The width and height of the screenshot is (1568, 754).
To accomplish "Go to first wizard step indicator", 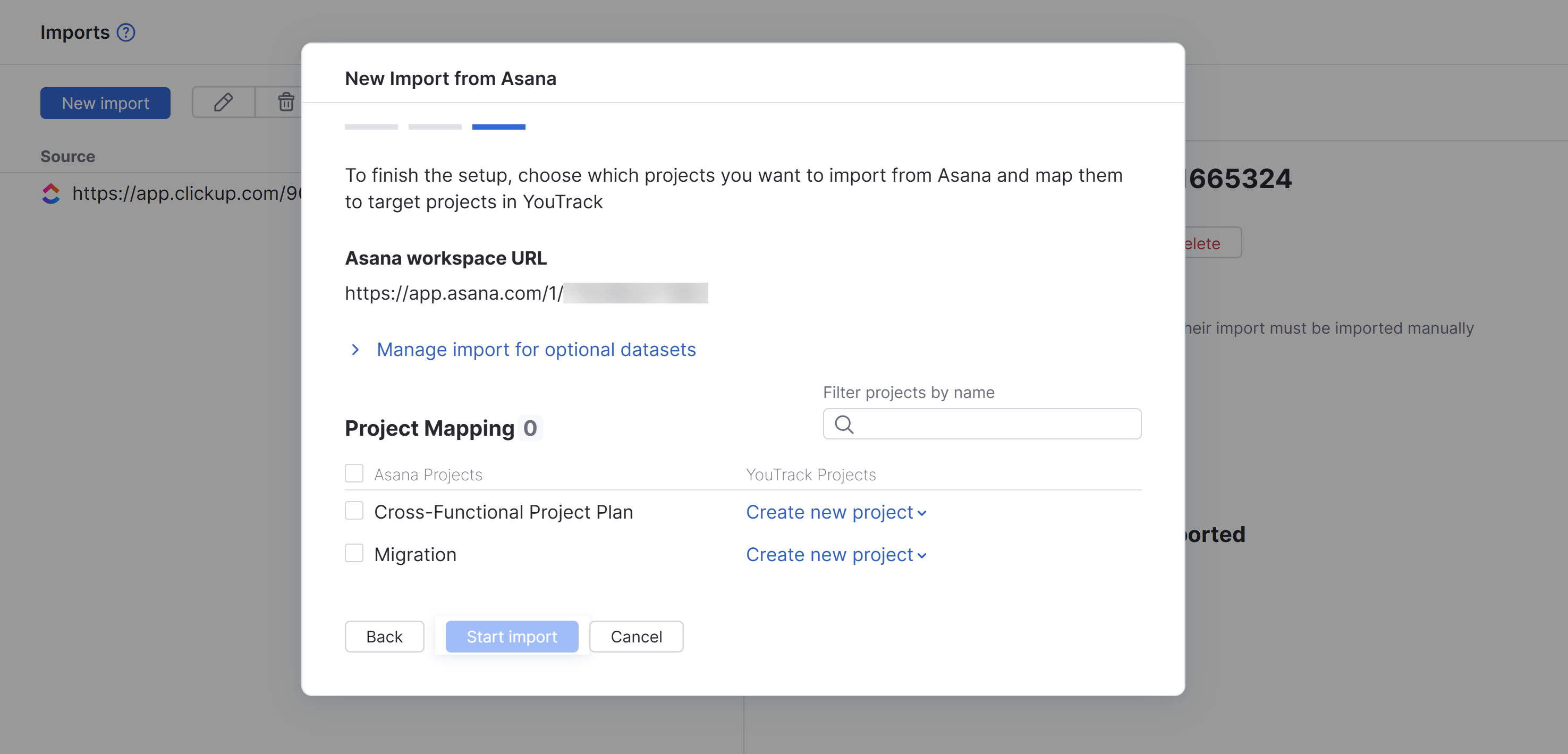I will [371, 127].
